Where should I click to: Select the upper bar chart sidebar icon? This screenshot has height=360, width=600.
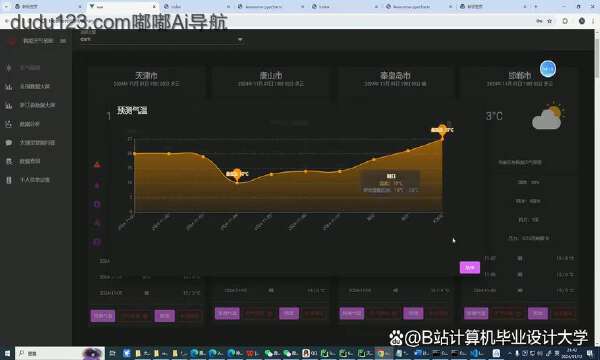point(9,86)
